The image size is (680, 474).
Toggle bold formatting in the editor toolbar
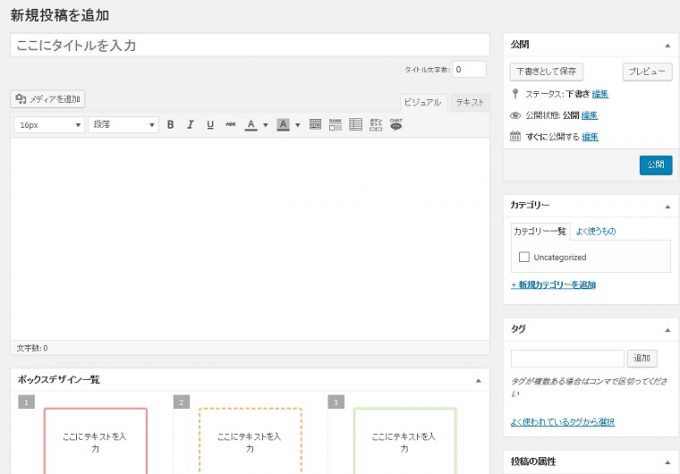(x=170, y=125)
